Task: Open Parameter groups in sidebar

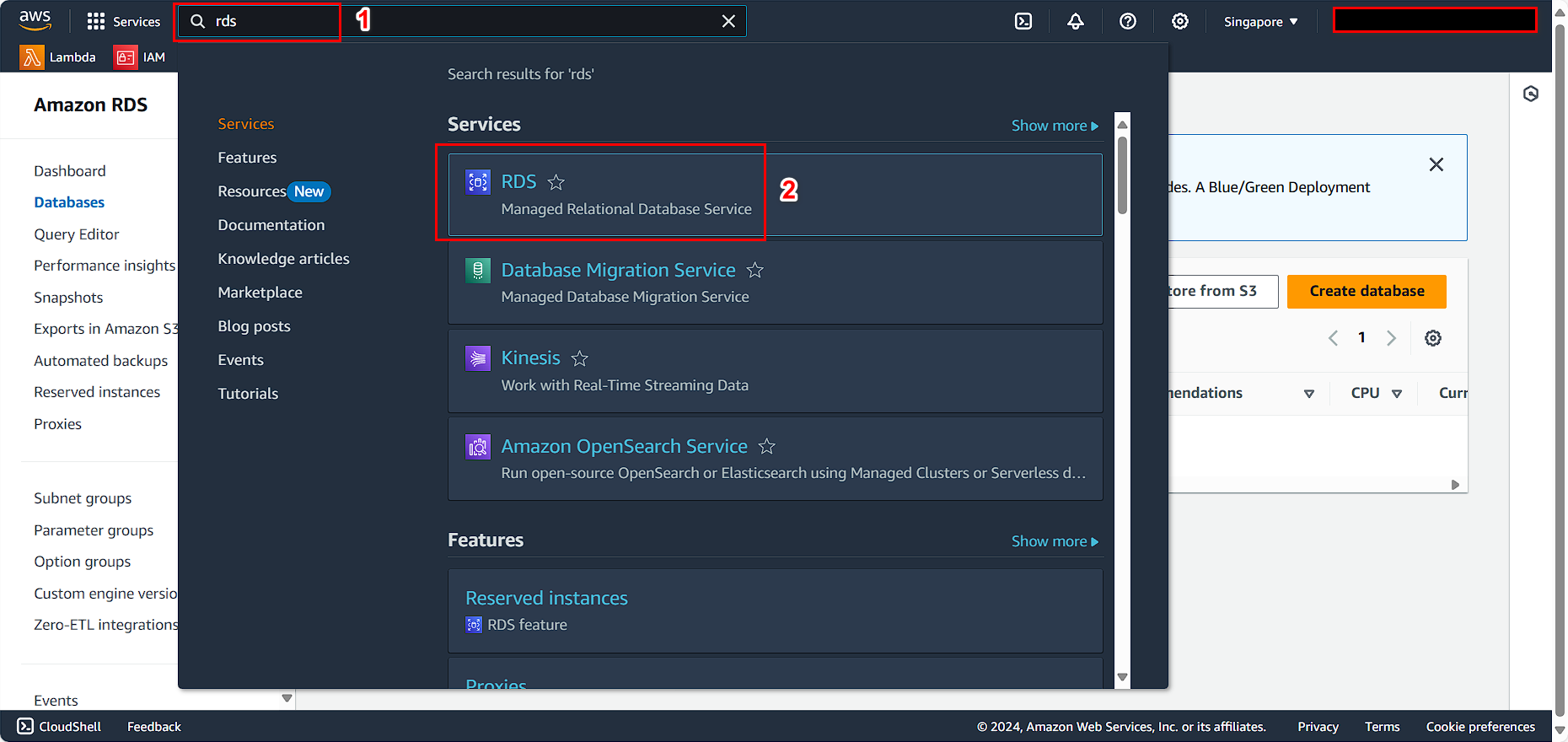Action: tap(94, 530)
